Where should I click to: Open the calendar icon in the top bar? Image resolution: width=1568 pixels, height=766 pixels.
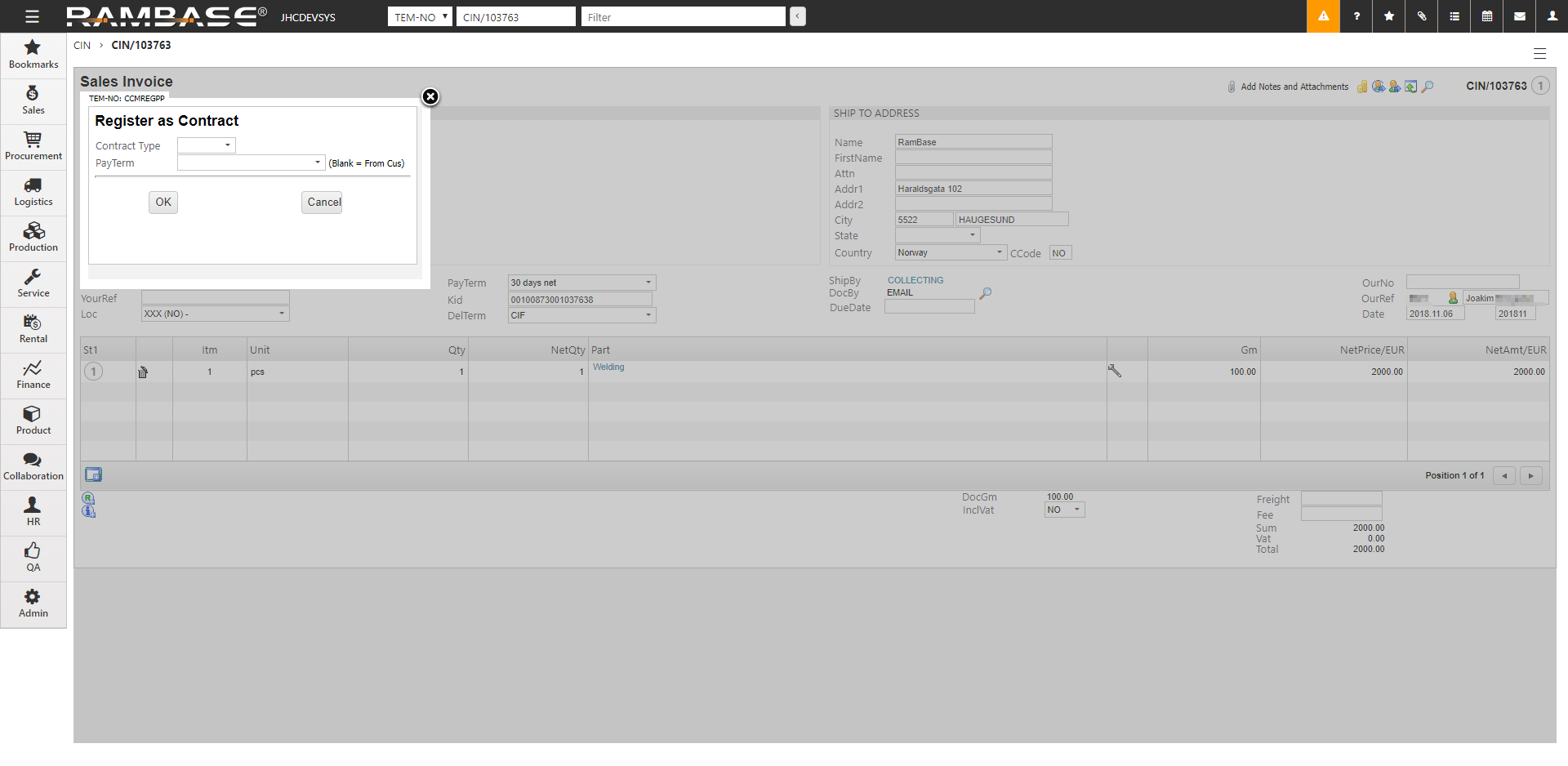point(1487,16)
